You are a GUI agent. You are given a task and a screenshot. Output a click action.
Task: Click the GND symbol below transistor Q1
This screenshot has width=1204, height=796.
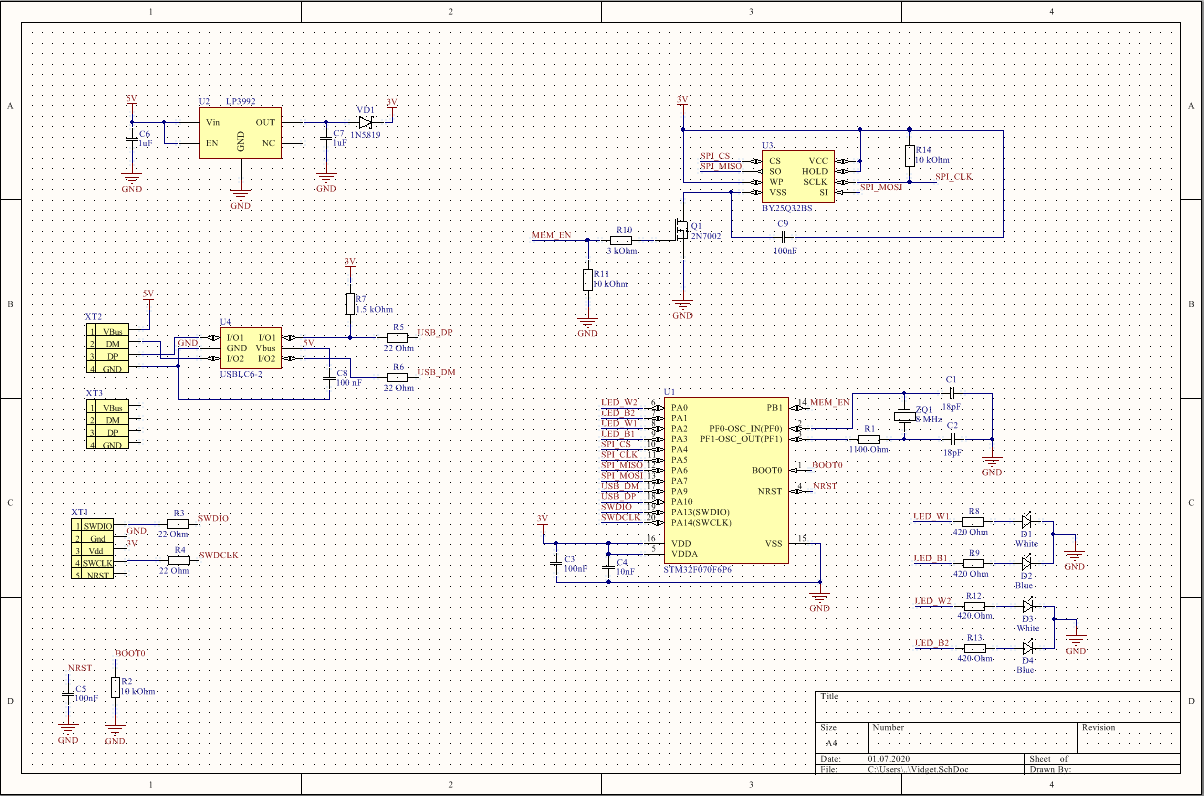pyautogui.click(x=683, y=308)
